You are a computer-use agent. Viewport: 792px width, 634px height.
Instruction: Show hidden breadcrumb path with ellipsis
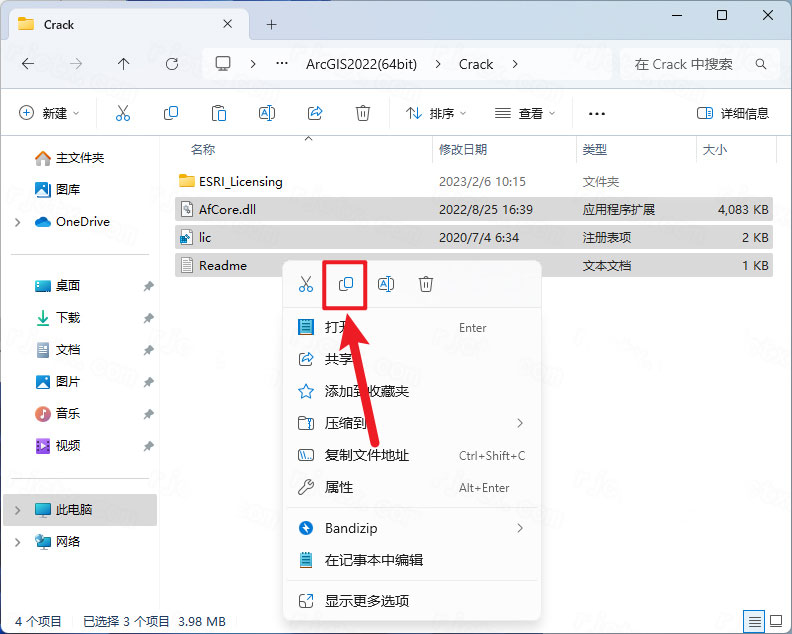point(282,64)
